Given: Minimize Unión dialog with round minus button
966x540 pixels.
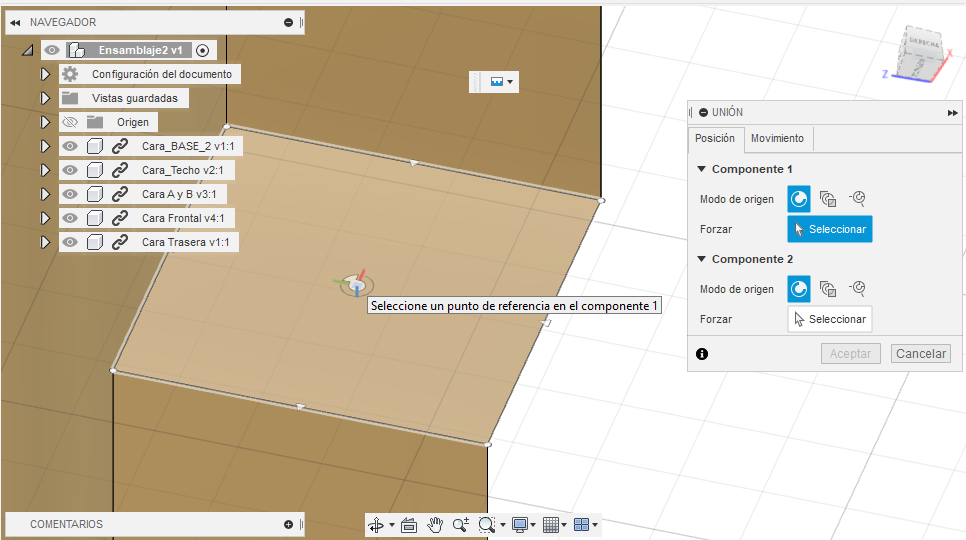Looking at the screenshot, I should [704, 113].
